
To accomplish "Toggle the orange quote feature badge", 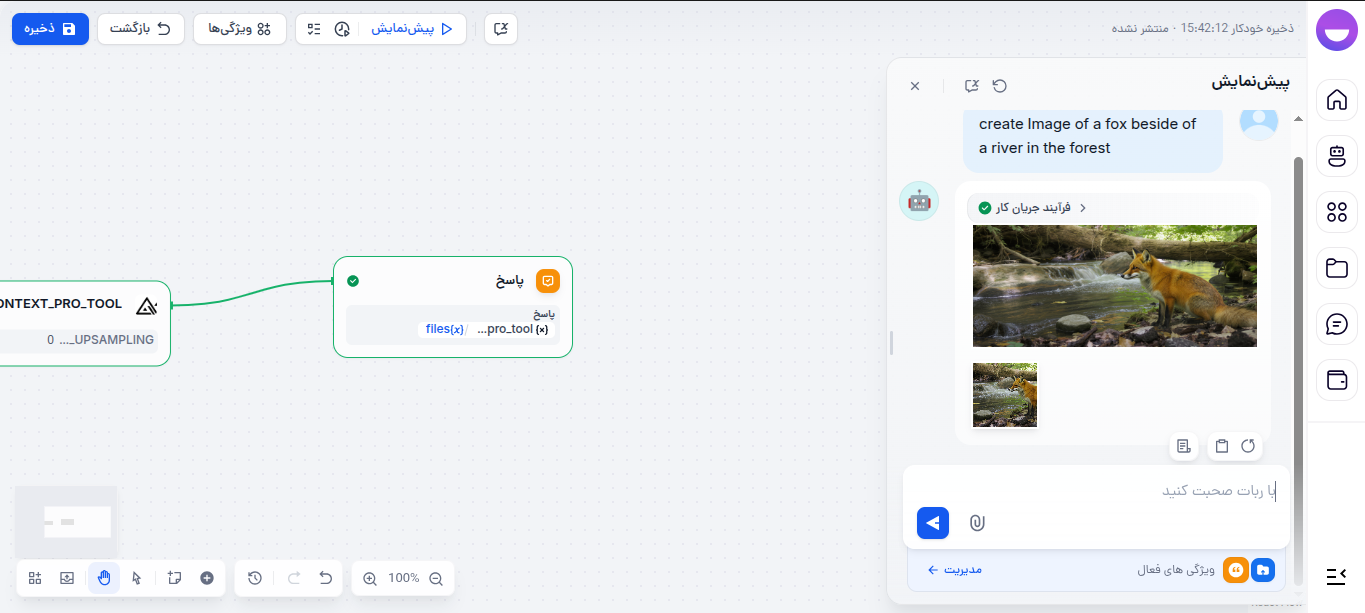I will pyautogui.click(x=1236, y=570).
